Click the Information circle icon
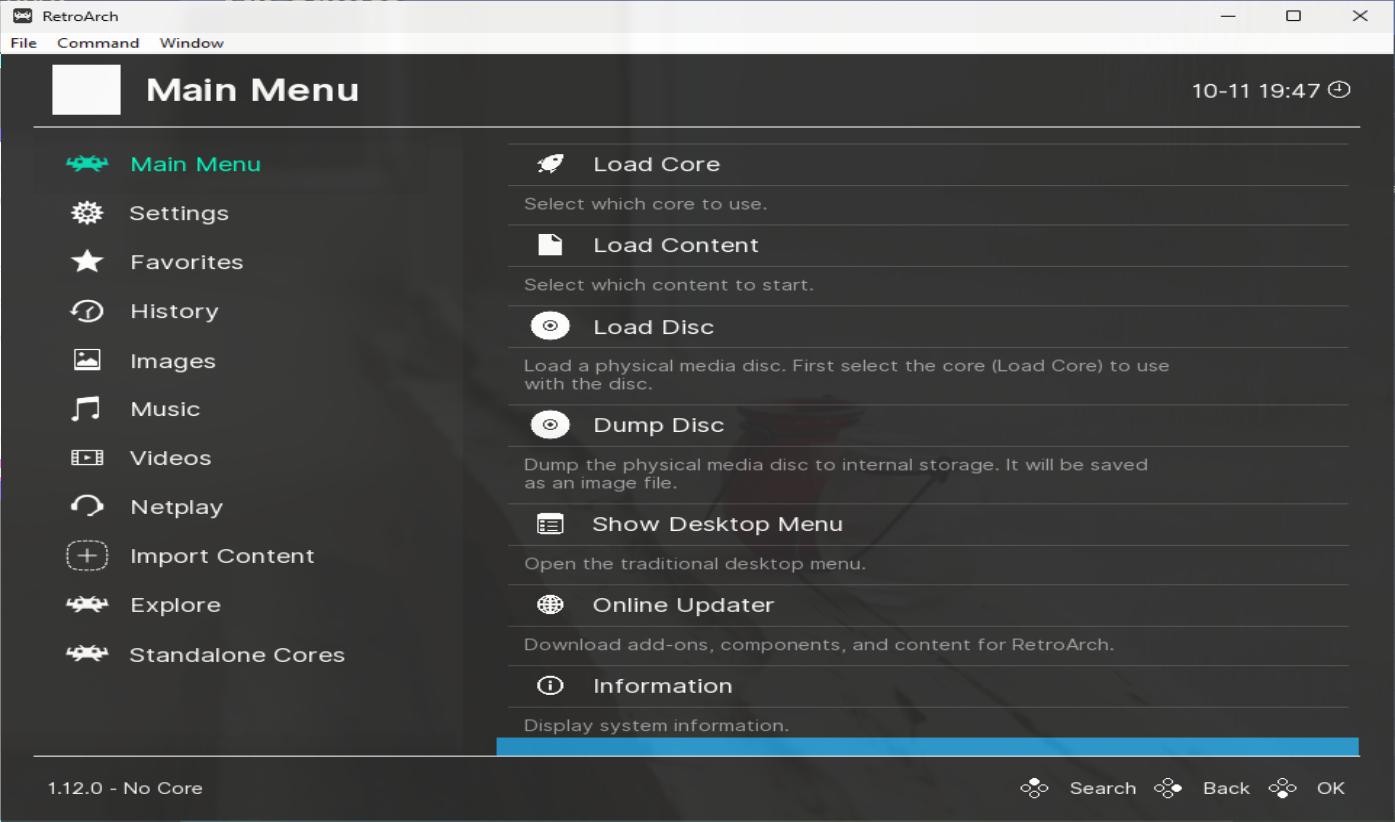Screen dimensions: 1395x822 pos(551,685)
